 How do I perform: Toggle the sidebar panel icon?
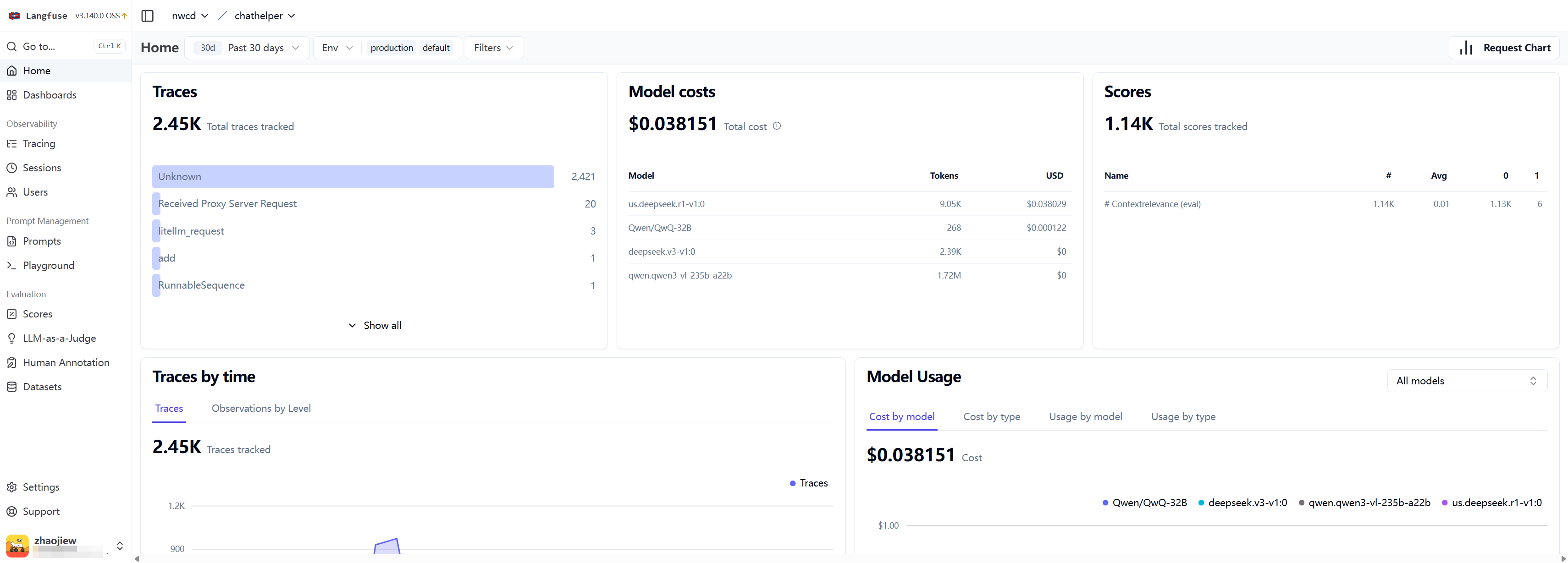147,16
